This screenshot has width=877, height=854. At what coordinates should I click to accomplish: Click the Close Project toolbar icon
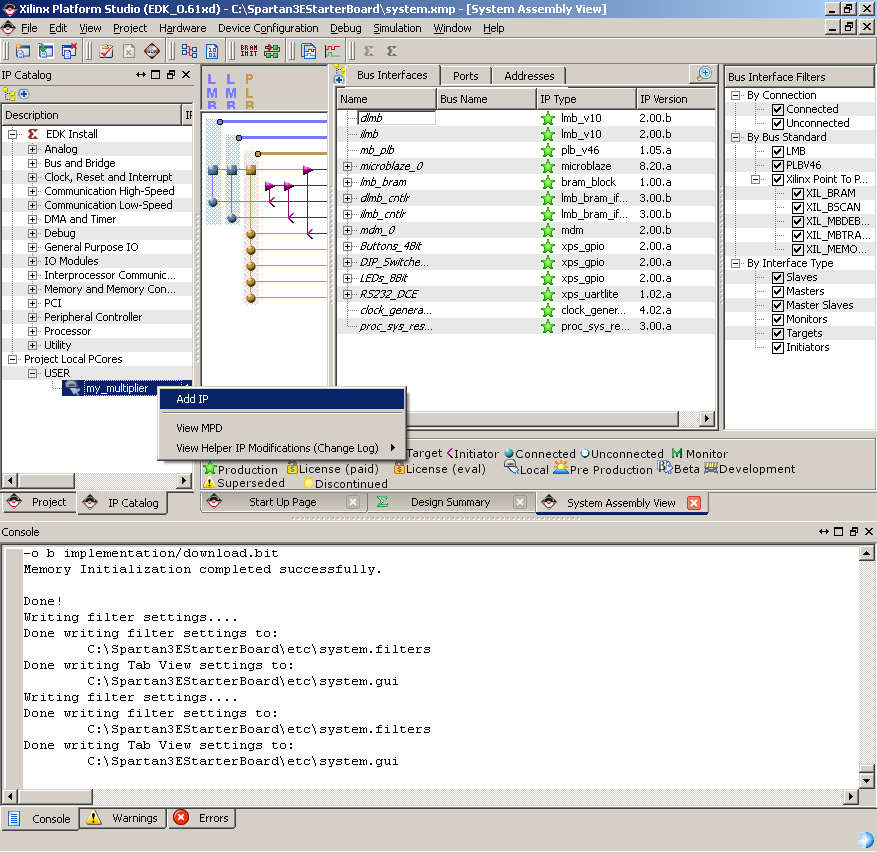69,51
